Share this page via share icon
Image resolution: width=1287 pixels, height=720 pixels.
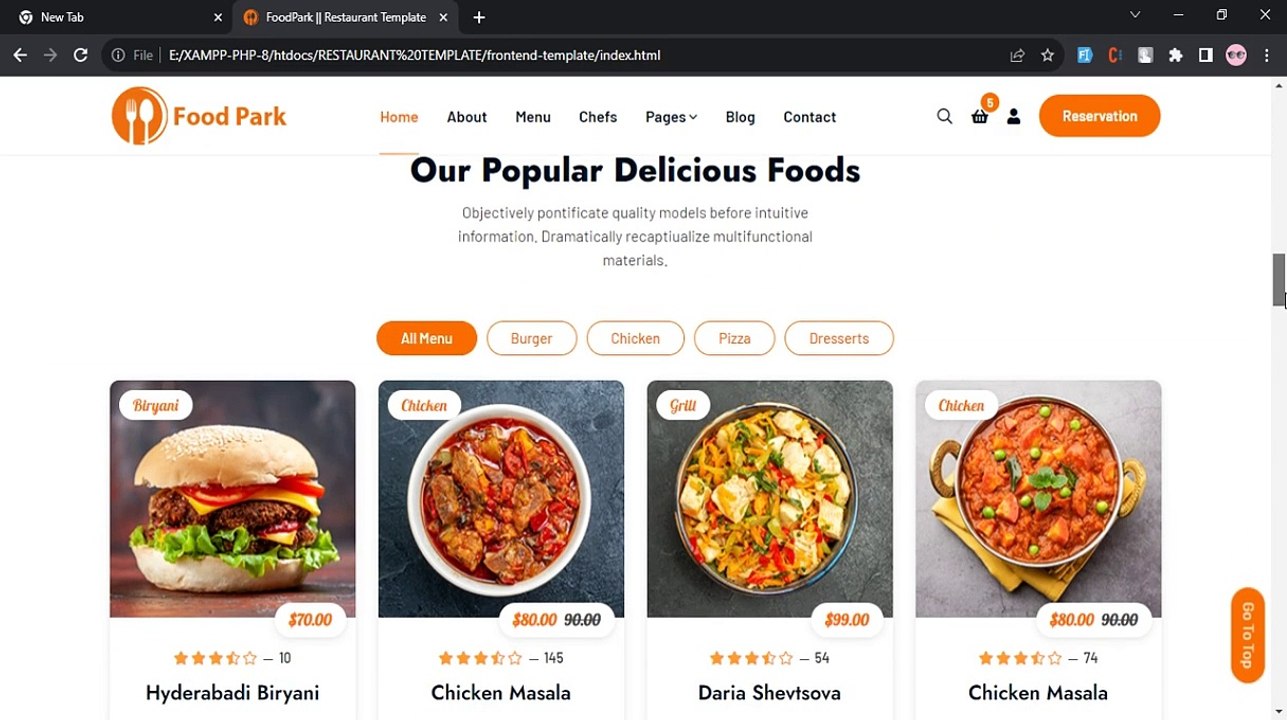click(1017, 55)
